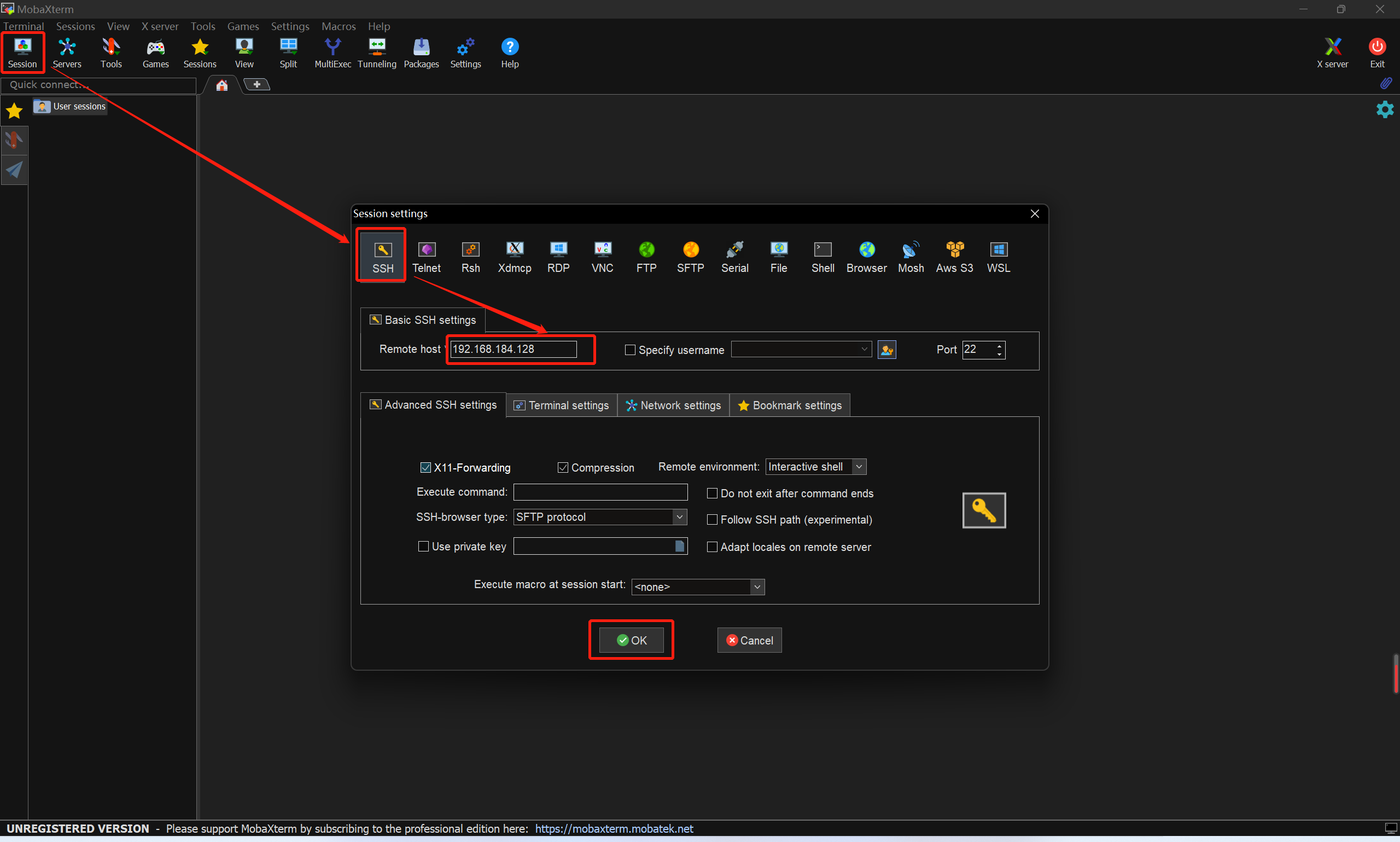
Task: Choose the WSL session type
Action: 999,257
